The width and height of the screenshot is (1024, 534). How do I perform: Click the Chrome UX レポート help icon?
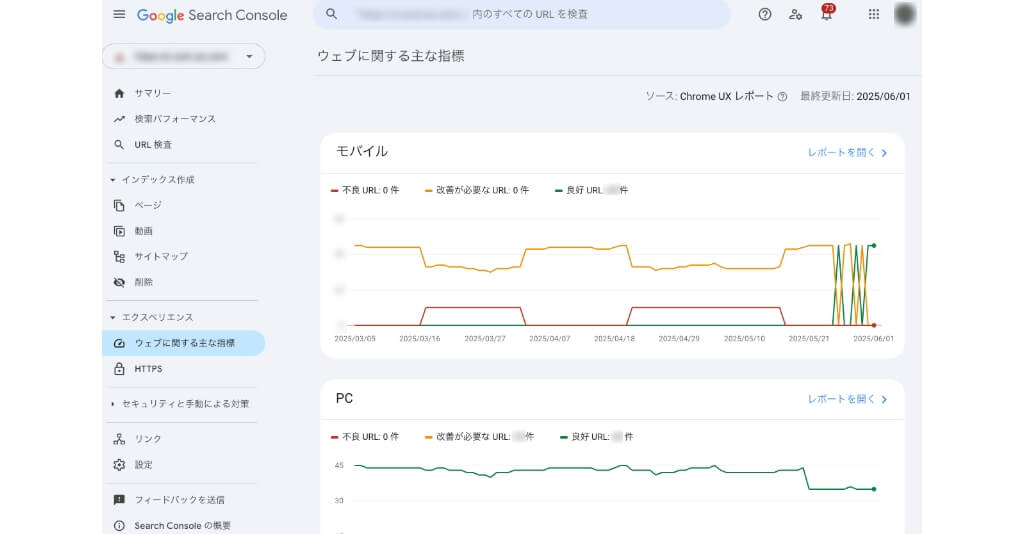[782, 97]
